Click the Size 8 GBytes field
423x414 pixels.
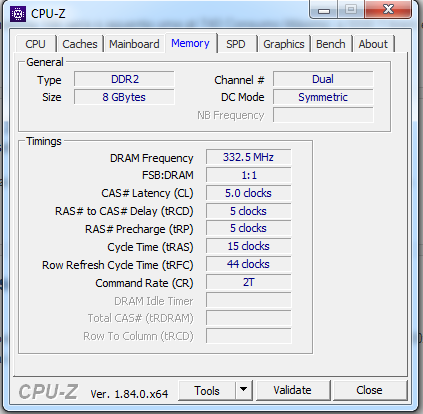coord(124,97)
